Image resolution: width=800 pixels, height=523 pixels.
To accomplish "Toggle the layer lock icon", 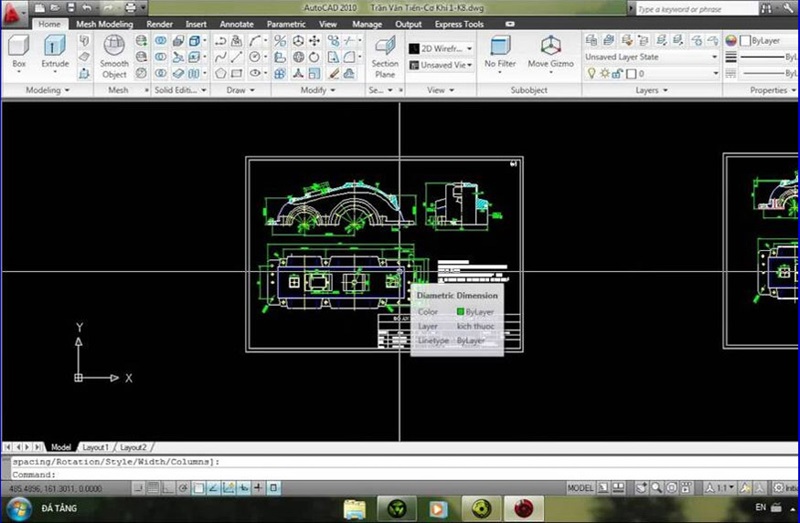I will (617, 73).
